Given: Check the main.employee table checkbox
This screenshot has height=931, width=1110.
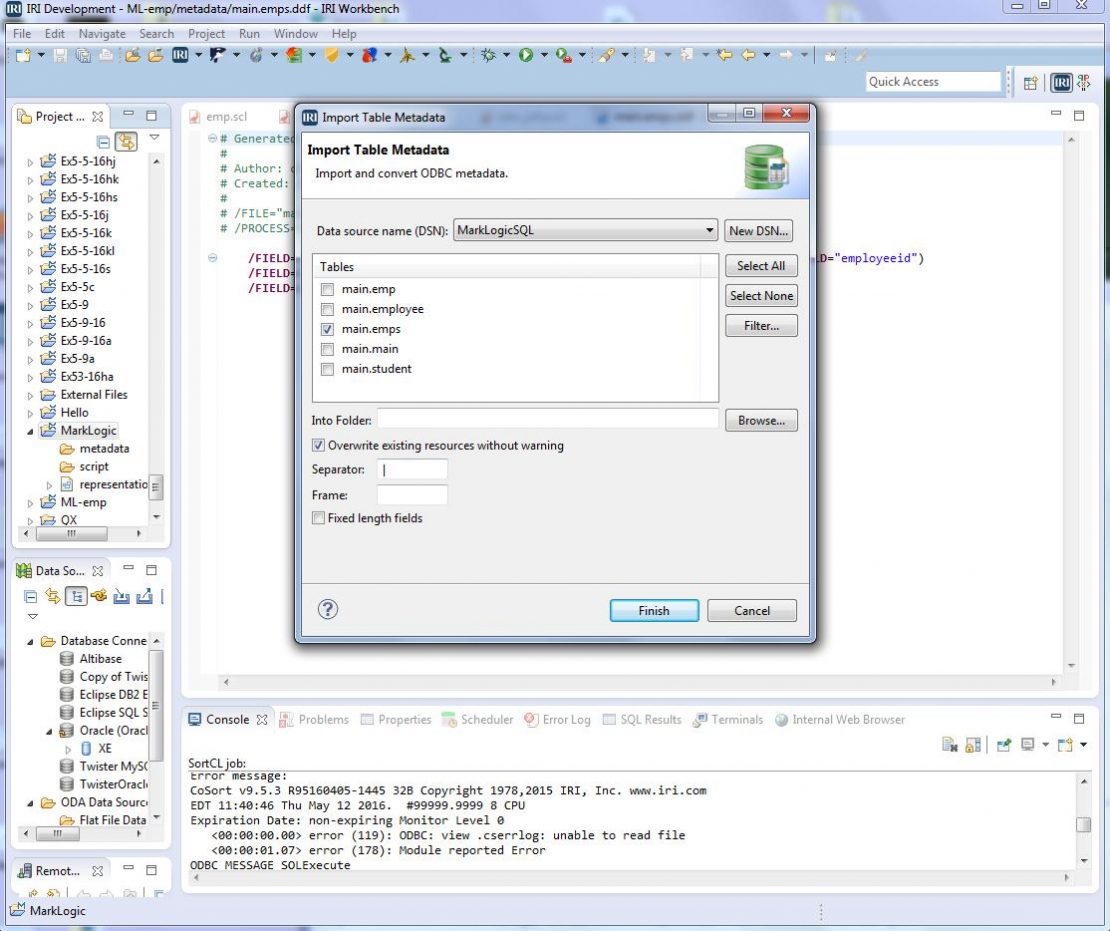Looking at the screenshot, I should click(x=327, y=309).
